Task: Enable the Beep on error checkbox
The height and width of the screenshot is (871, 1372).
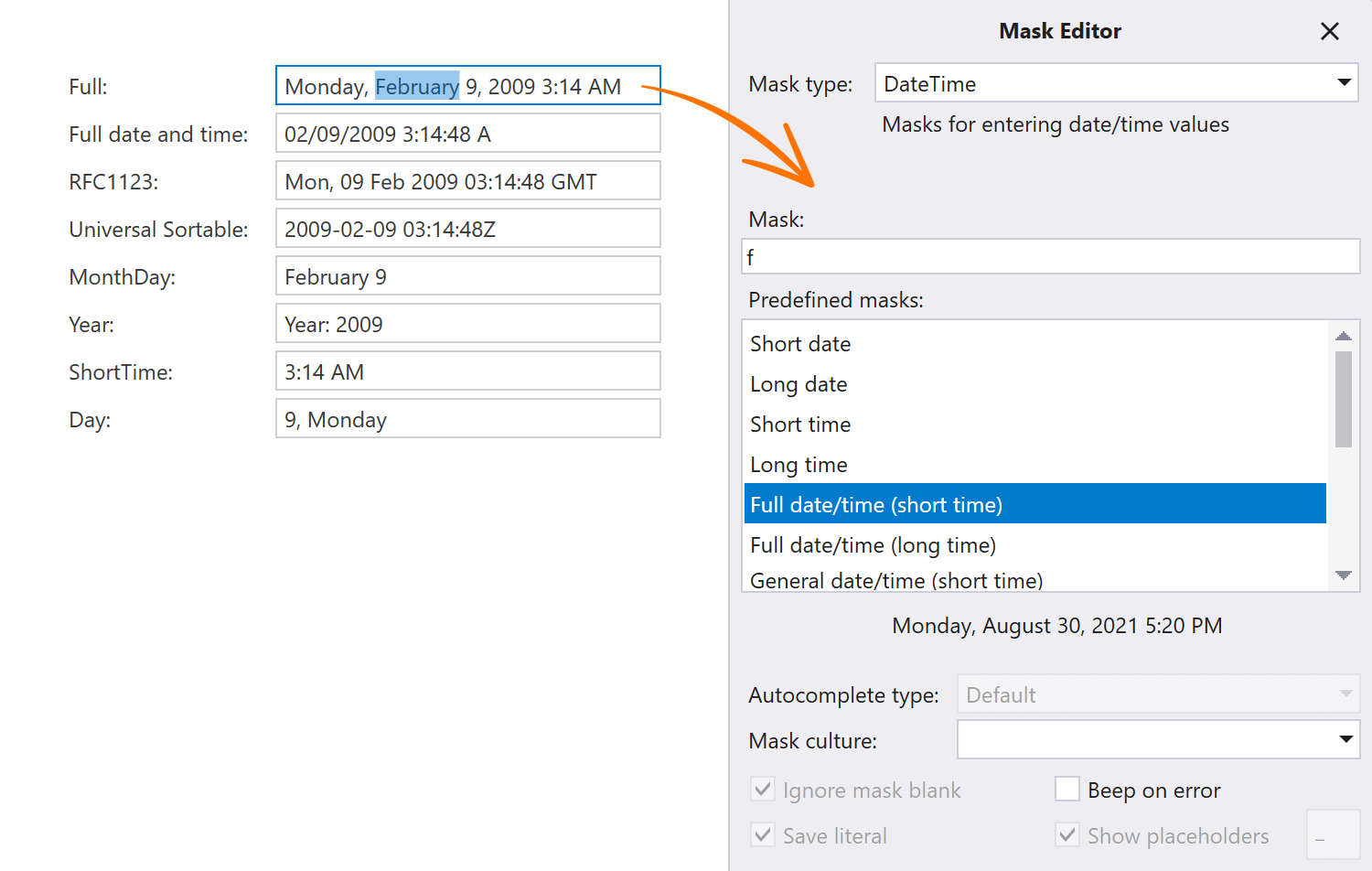Action: point(1067,790)
